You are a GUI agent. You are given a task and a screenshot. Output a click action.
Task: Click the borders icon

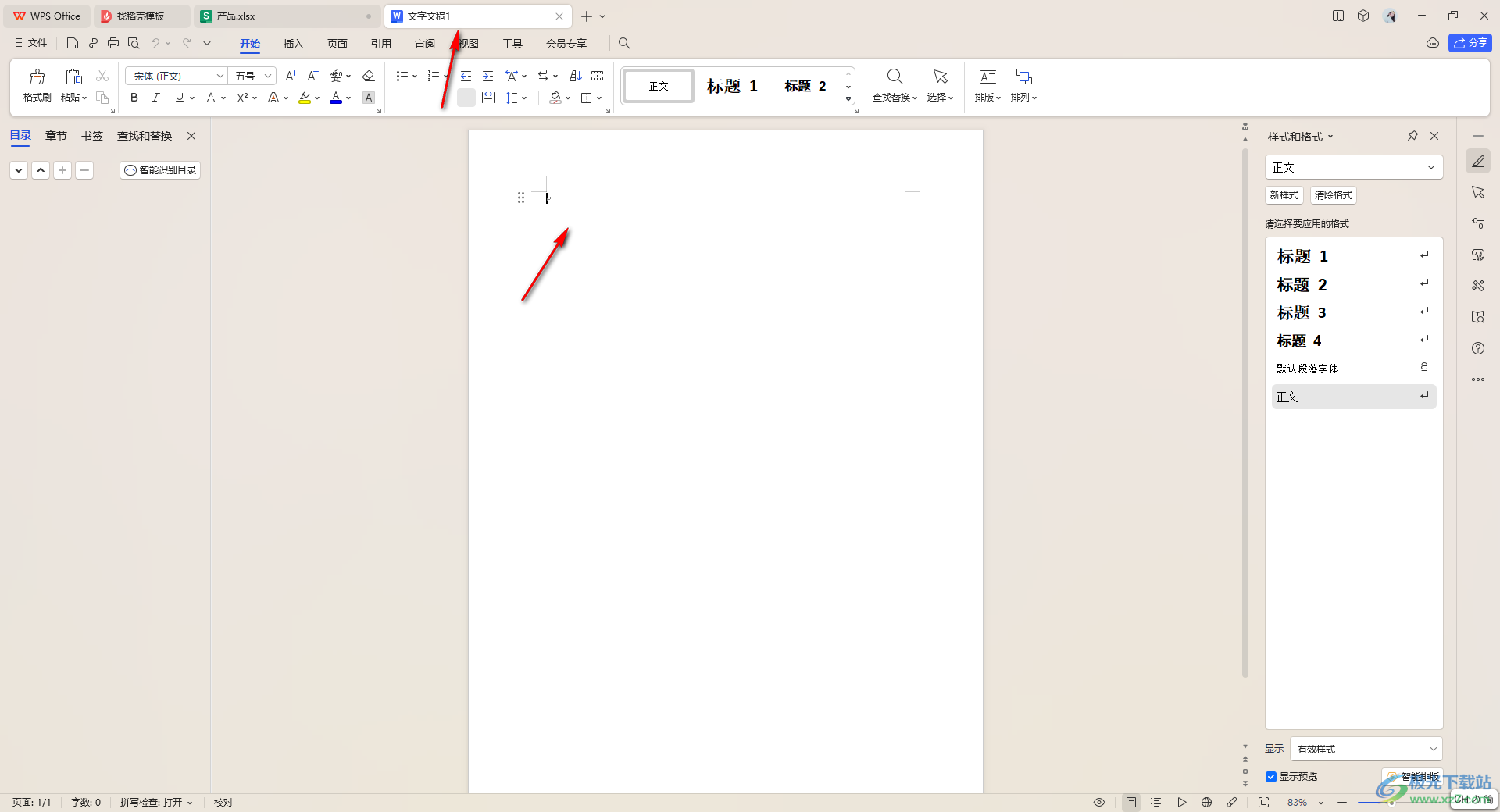587,98
